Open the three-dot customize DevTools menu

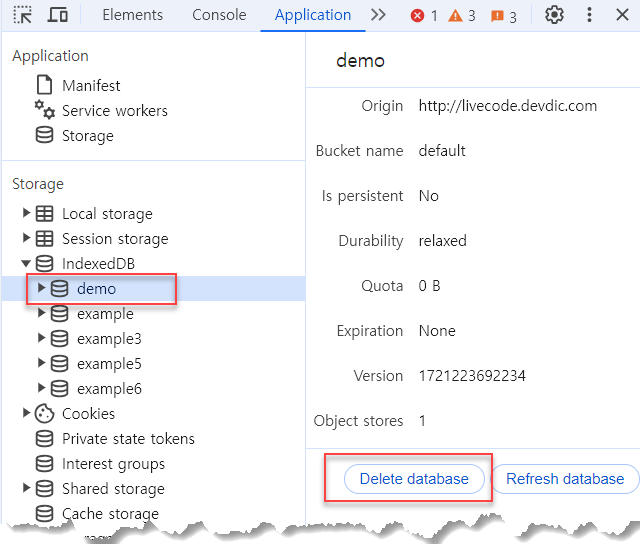click(x=589, y=15)
